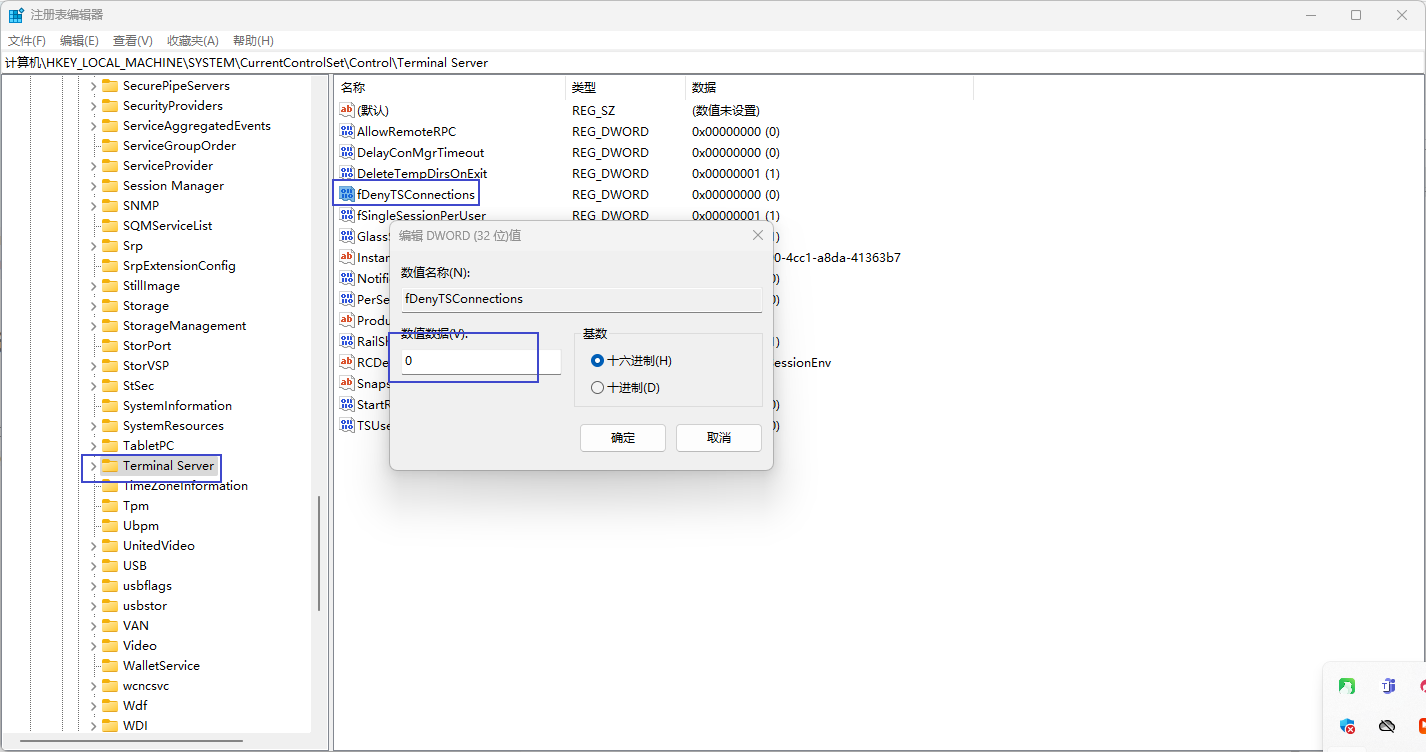Click the folder icon of WalletService key
The height and width of the screenshot is (752, 1426).
[x=110, y=665]
